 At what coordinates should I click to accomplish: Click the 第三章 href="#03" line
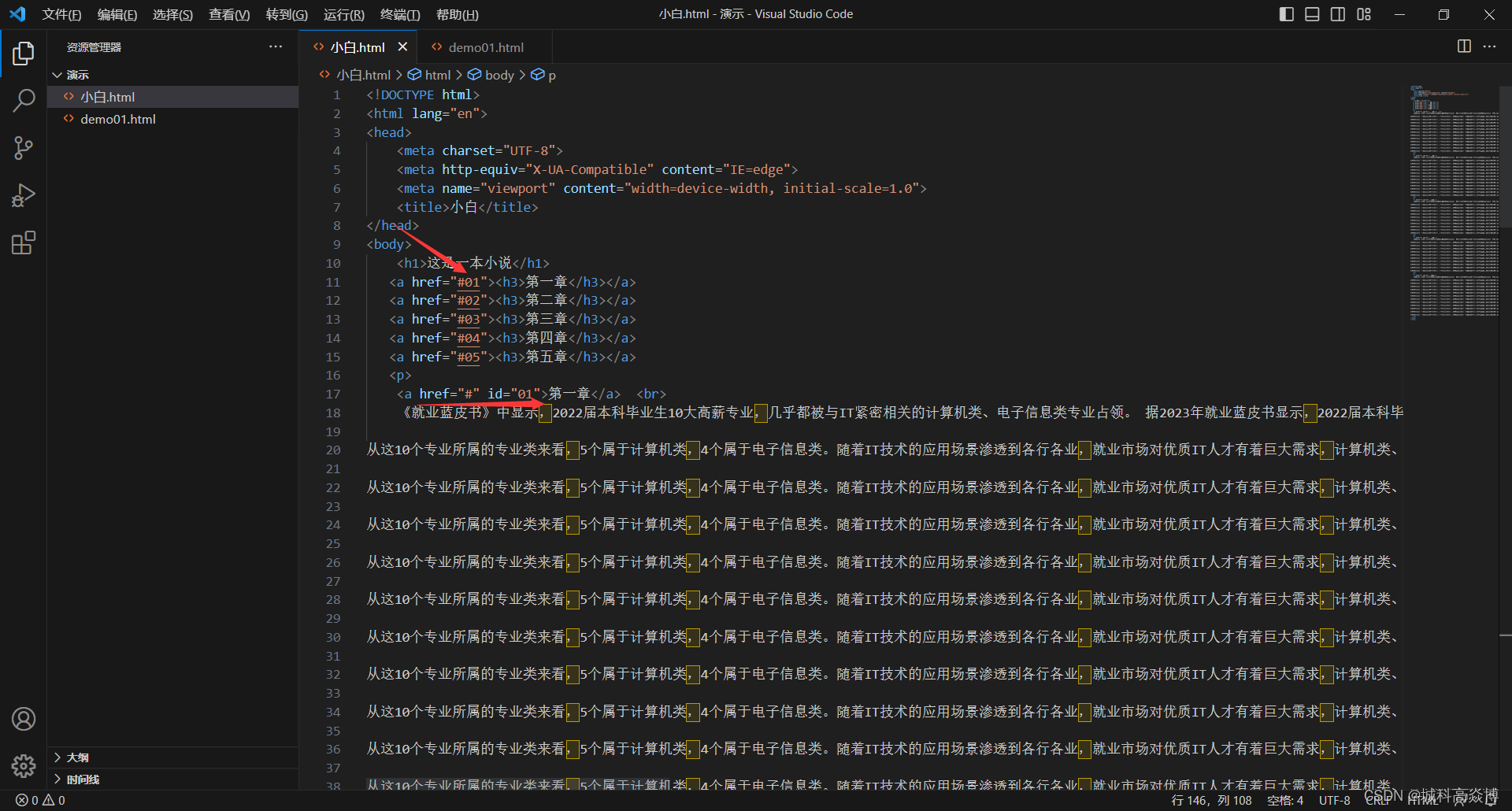513,319
